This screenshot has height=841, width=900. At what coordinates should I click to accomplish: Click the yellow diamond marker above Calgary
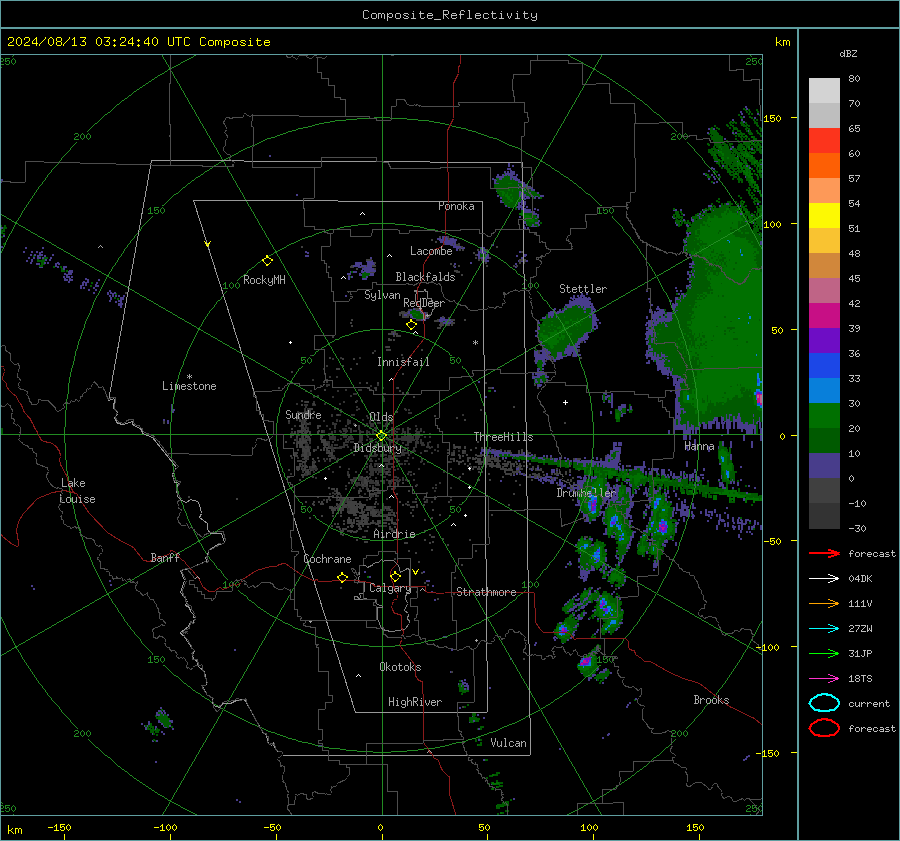395,576
